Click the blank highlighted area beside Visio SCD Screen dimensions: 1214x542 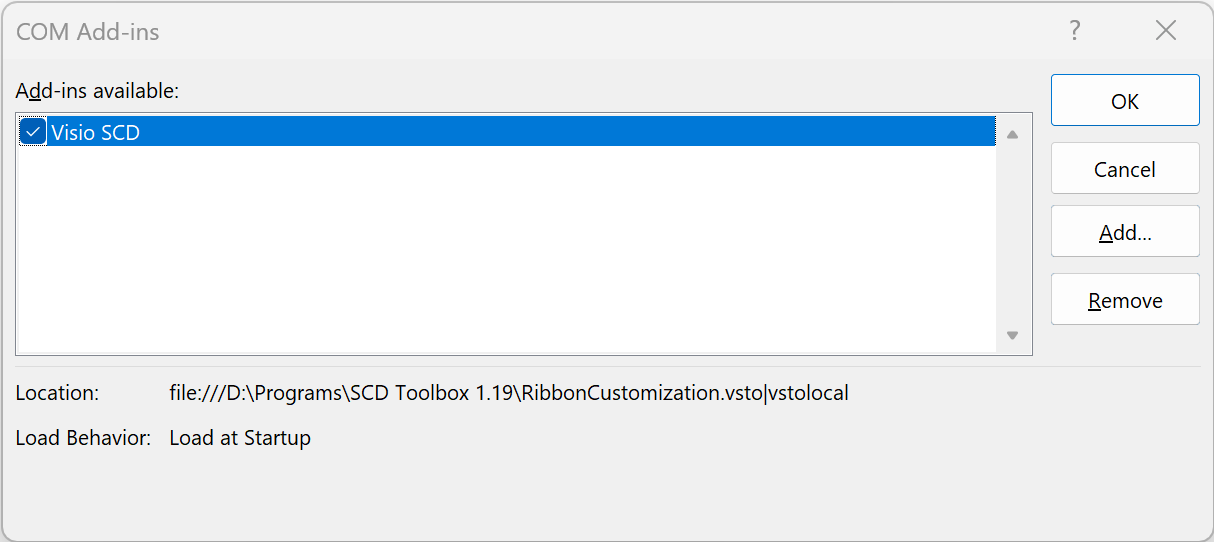click(x=568, y=131)
